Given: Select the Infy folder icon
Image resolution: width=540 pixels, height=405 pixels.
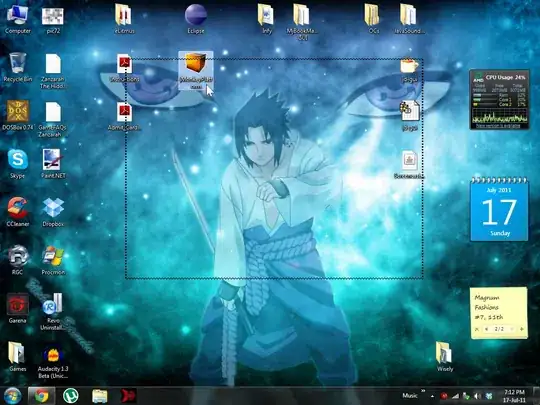Looking at the screenshot, I should click(266, 19).
